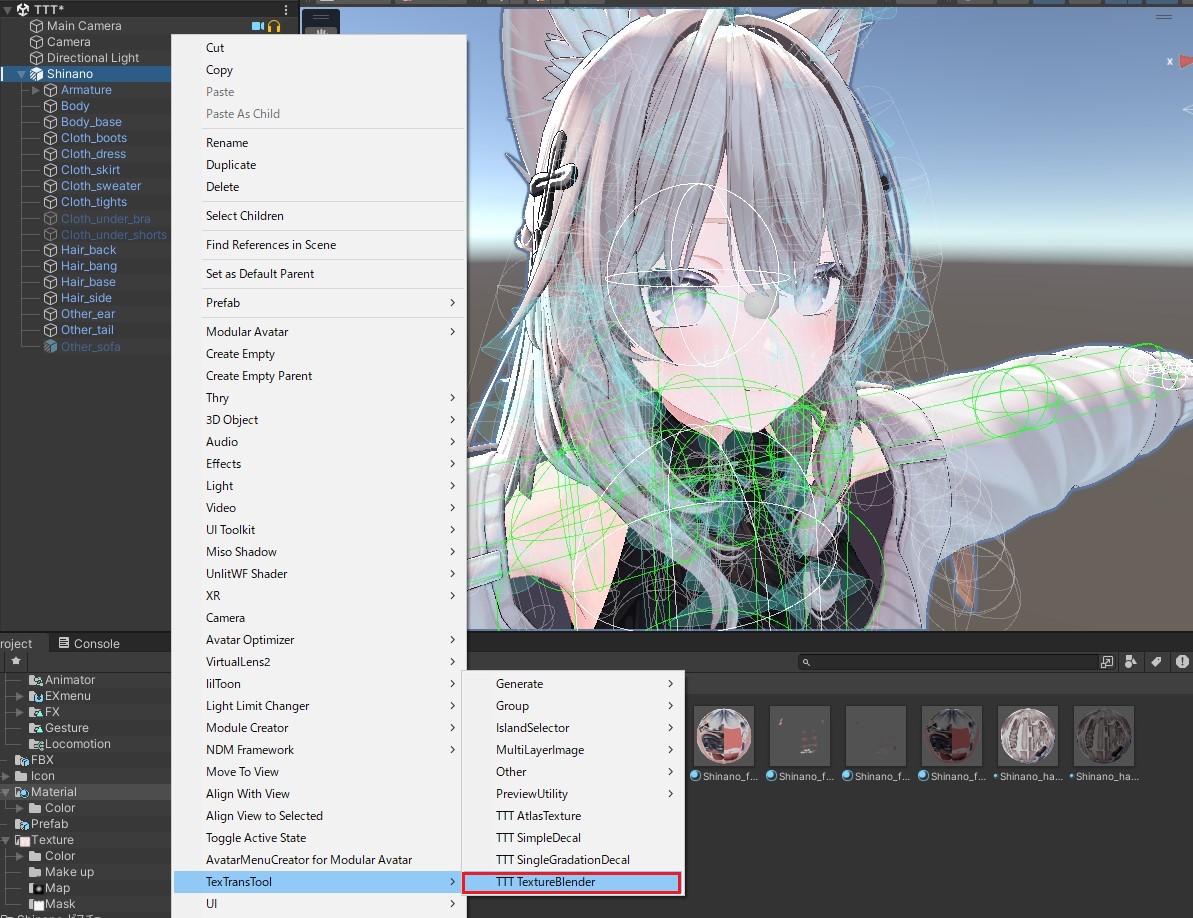Click the search-by-type filter icon
The width and height of the screenshot is (1193, 918).
pos(1128,661)
